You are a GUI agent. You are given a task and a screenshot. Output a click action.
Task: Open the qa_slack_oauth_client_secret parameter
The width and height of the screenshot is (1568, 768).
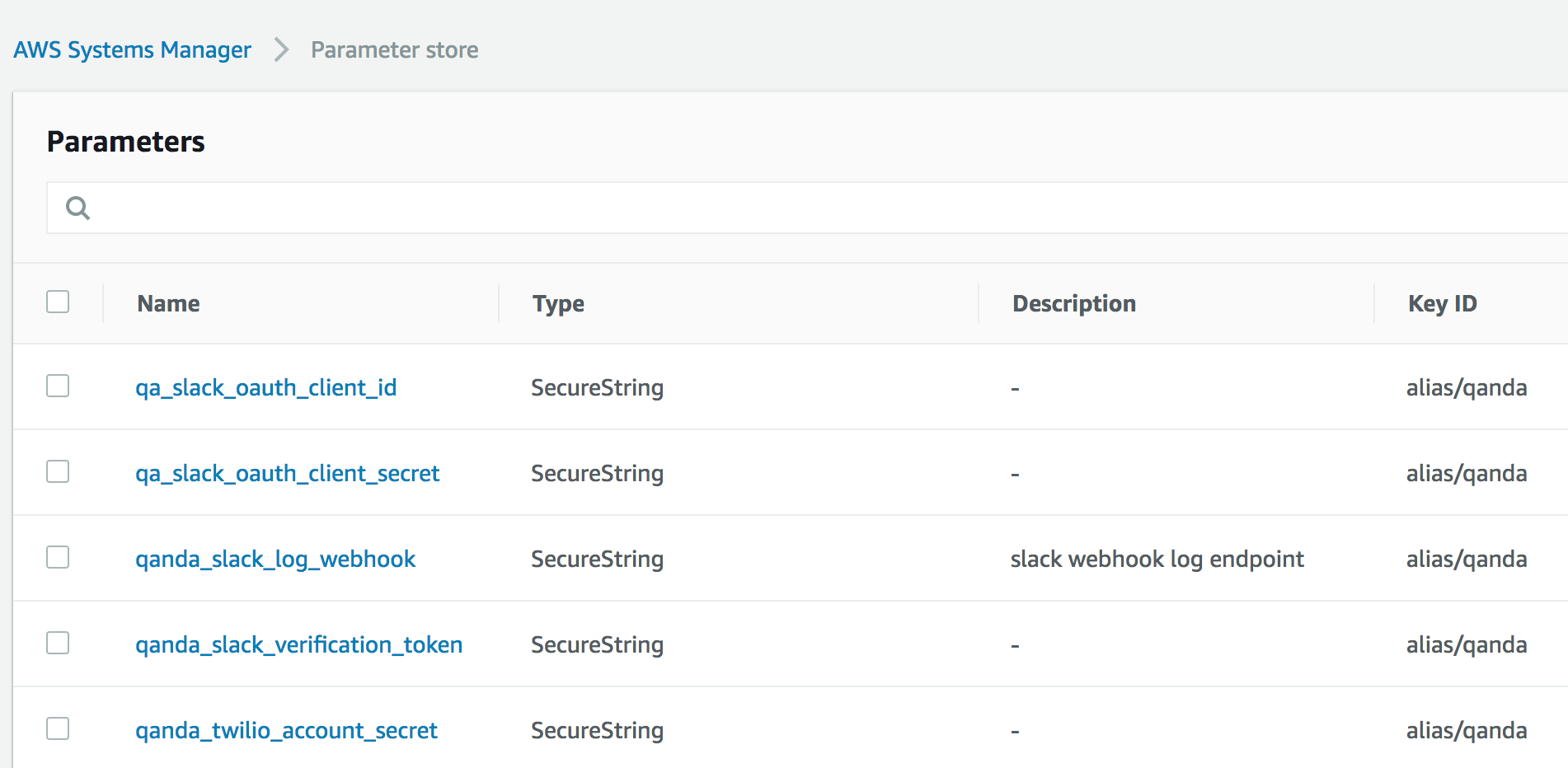287,473
